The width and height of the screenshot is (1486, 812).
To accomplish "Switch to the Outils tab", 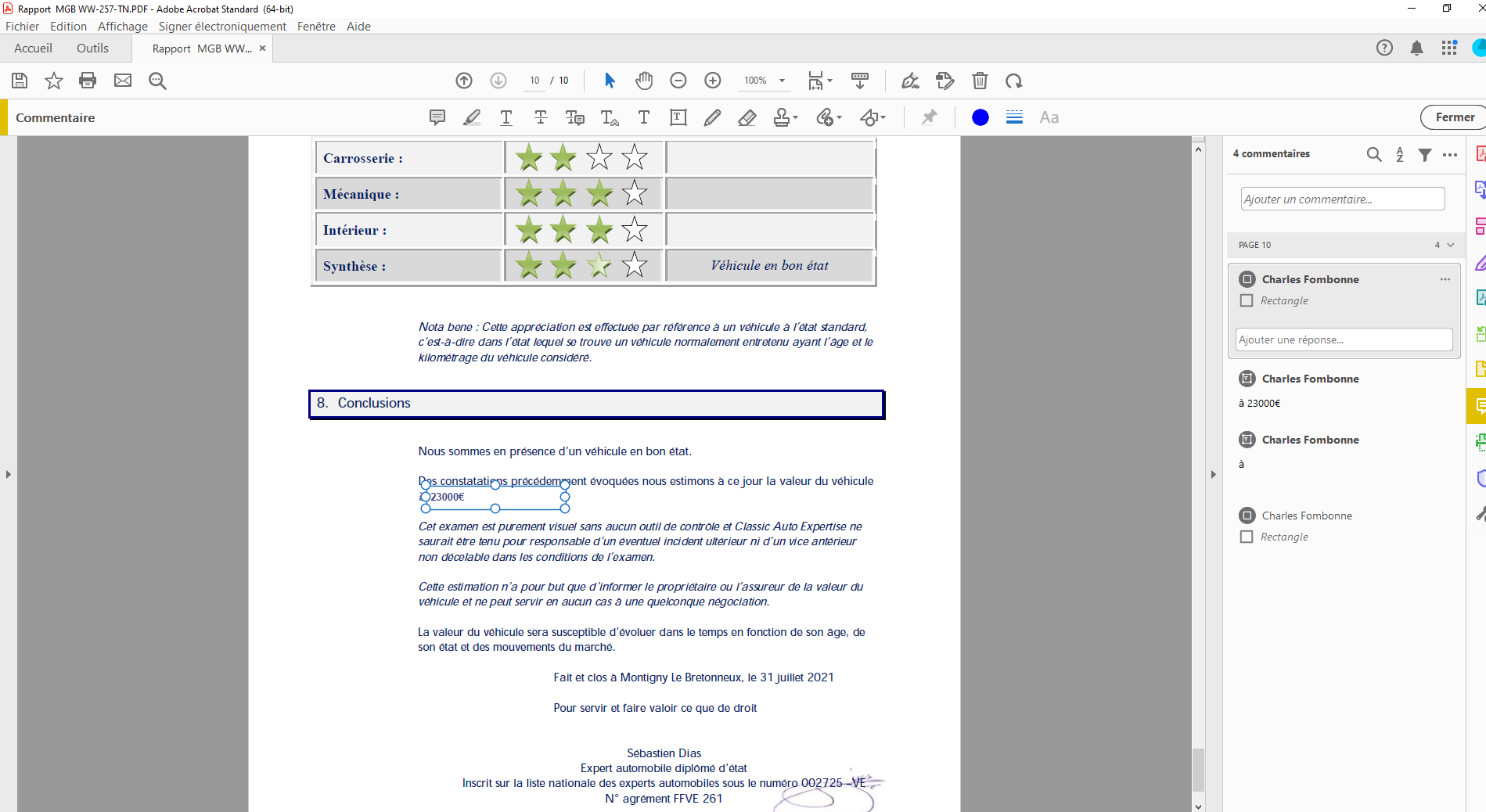I will tap(92, 49).
